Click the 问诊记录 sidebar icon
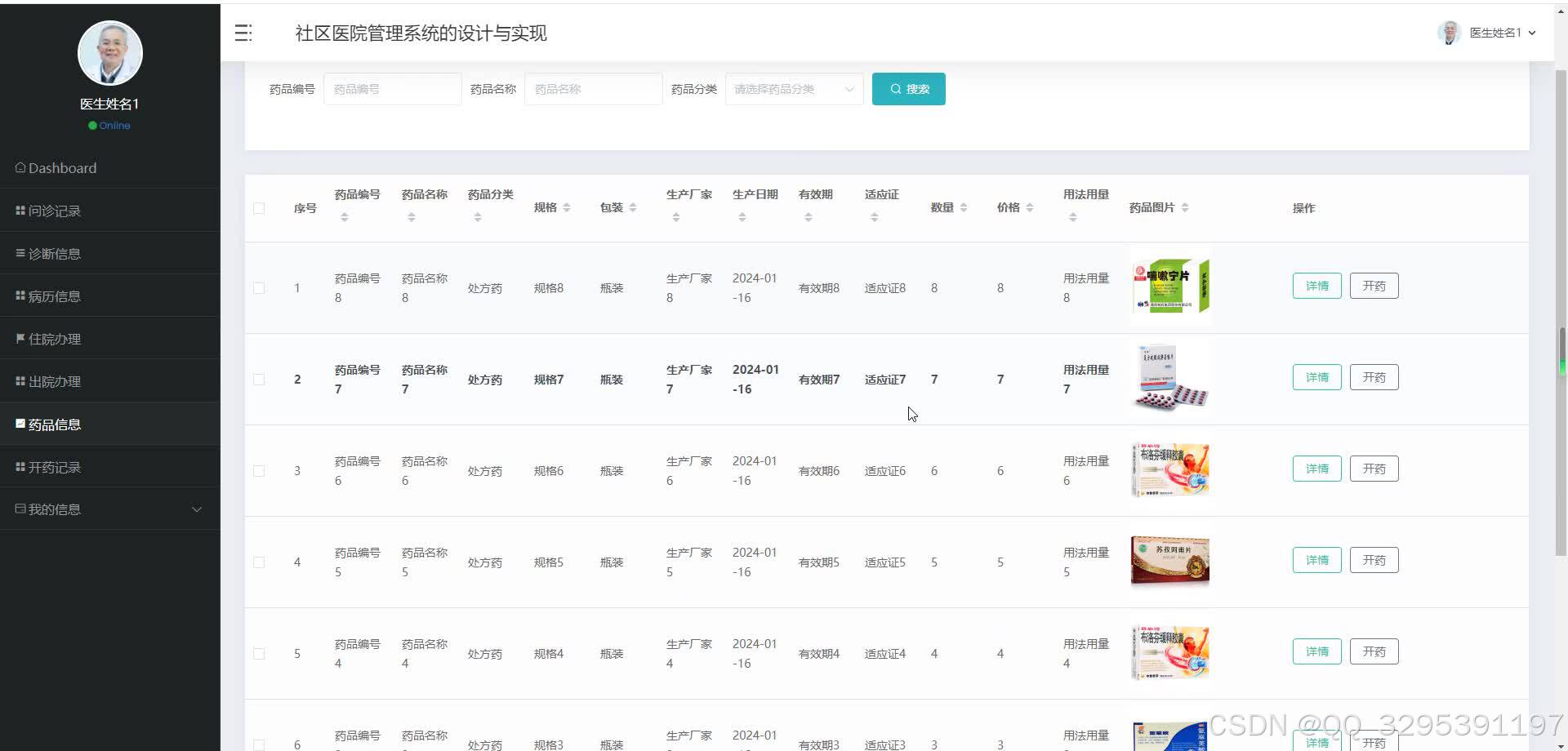 (x=19, y=210)
